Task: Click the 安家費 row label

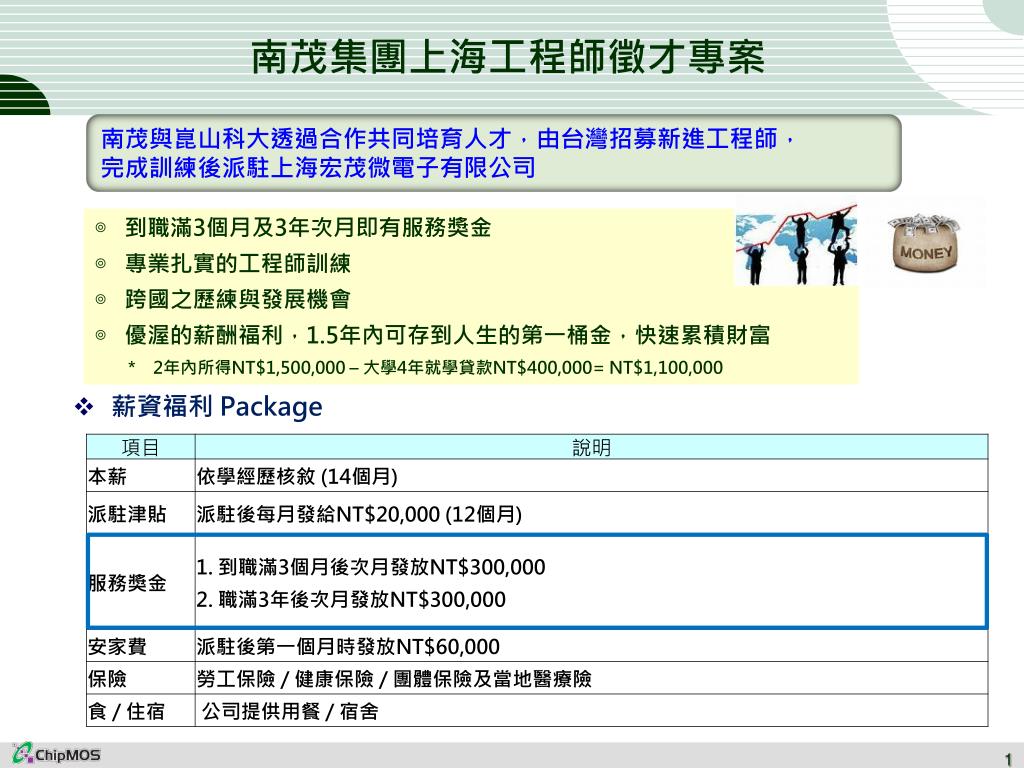Action: [118, 647]
